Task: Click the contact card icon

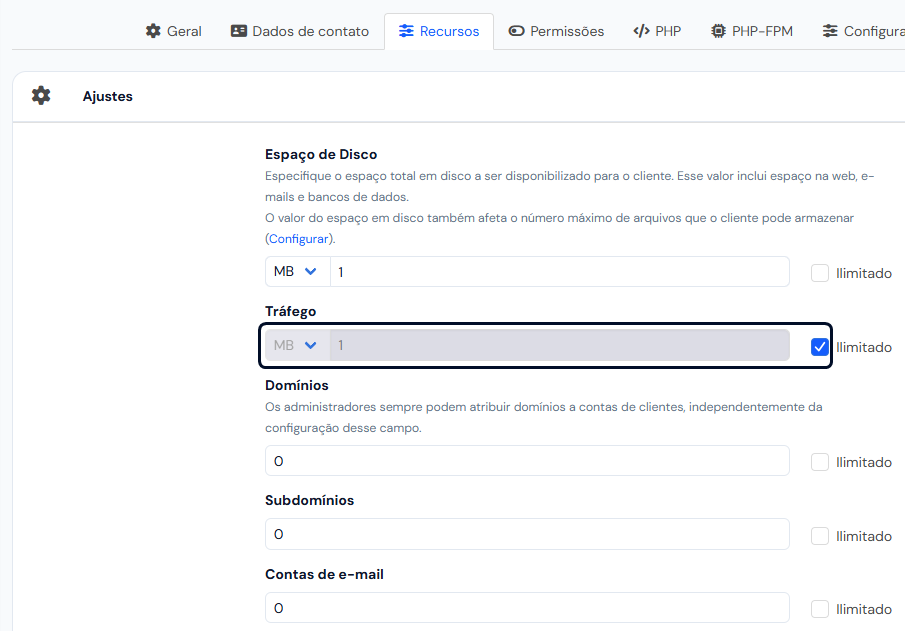Action: pos(238,31)
